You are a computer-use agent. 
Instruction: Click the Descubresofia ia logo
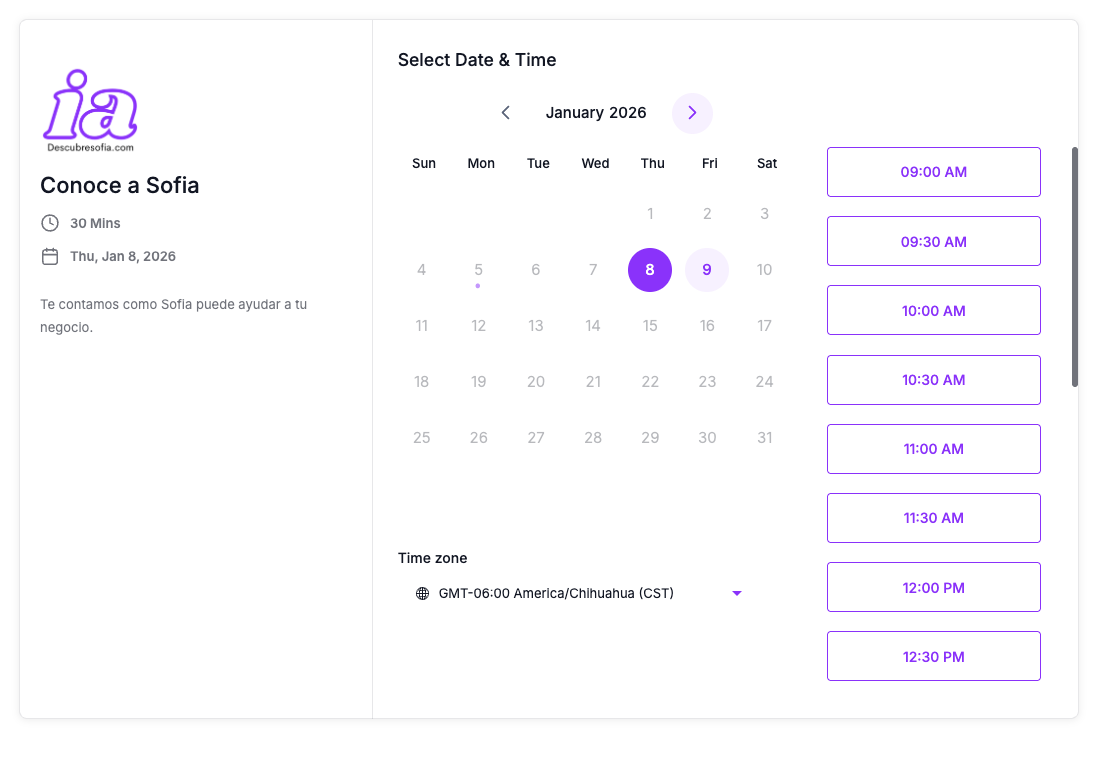click(90, 110)
